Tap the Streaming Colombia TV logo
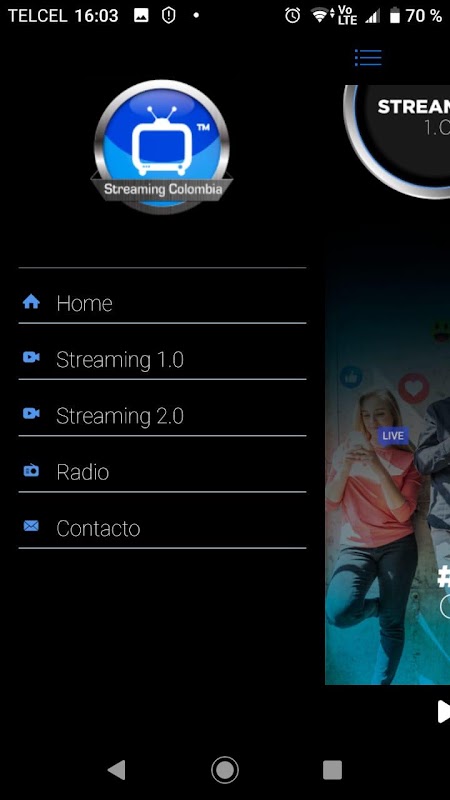Image resolution: width=450 pixels, height=800 pixels. [162, 146]
